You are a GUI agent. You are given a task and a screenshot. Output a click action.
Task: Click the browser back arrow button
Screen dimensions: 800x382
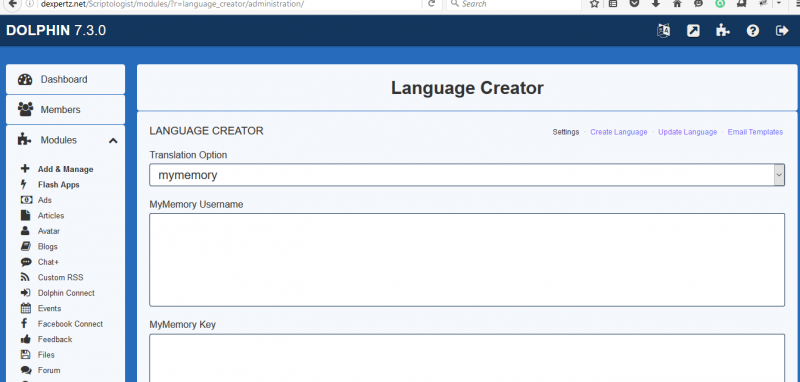(x=13, y=4)
